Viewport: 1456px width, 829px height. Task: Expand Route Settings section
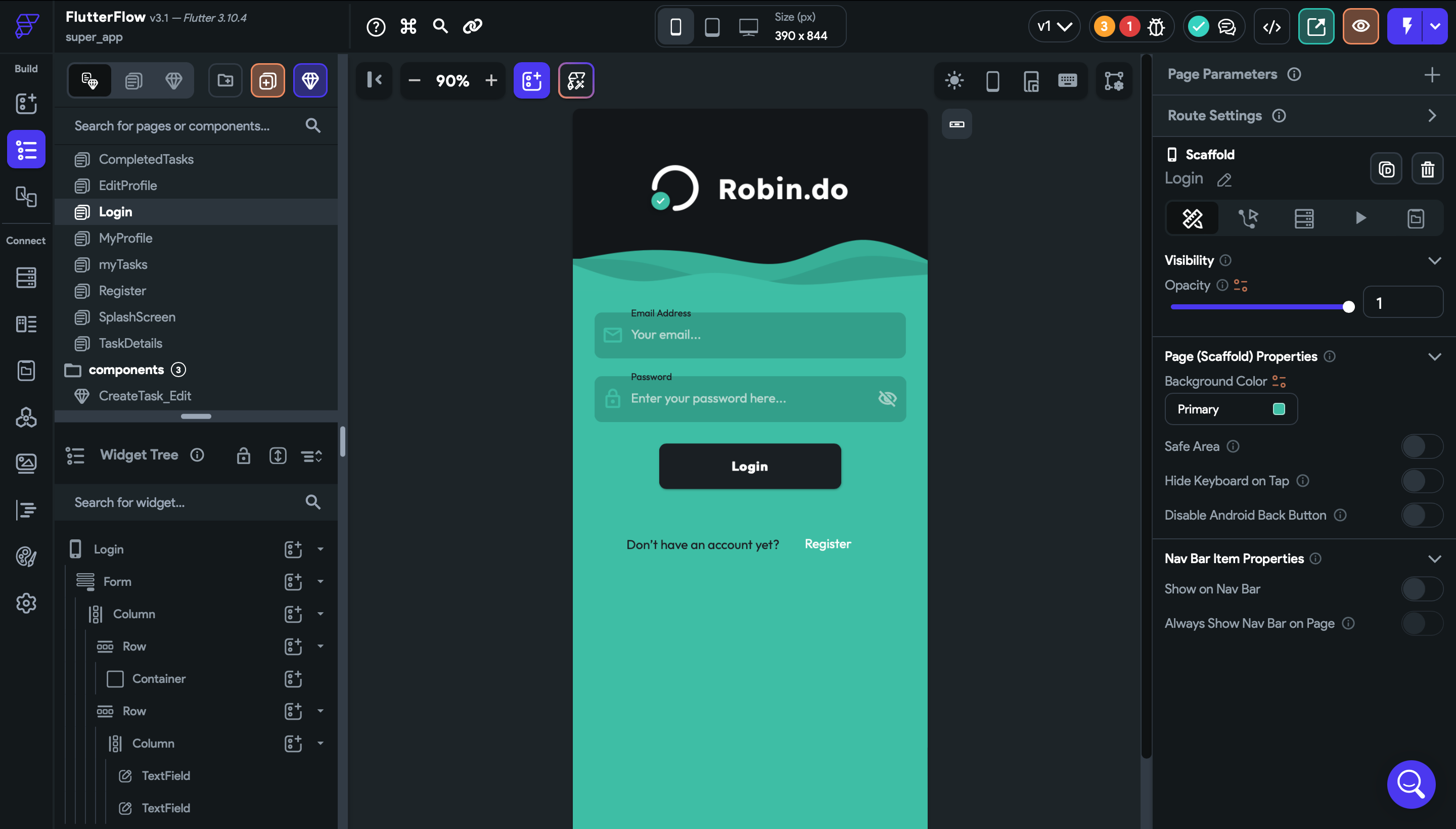[1432, 116]
